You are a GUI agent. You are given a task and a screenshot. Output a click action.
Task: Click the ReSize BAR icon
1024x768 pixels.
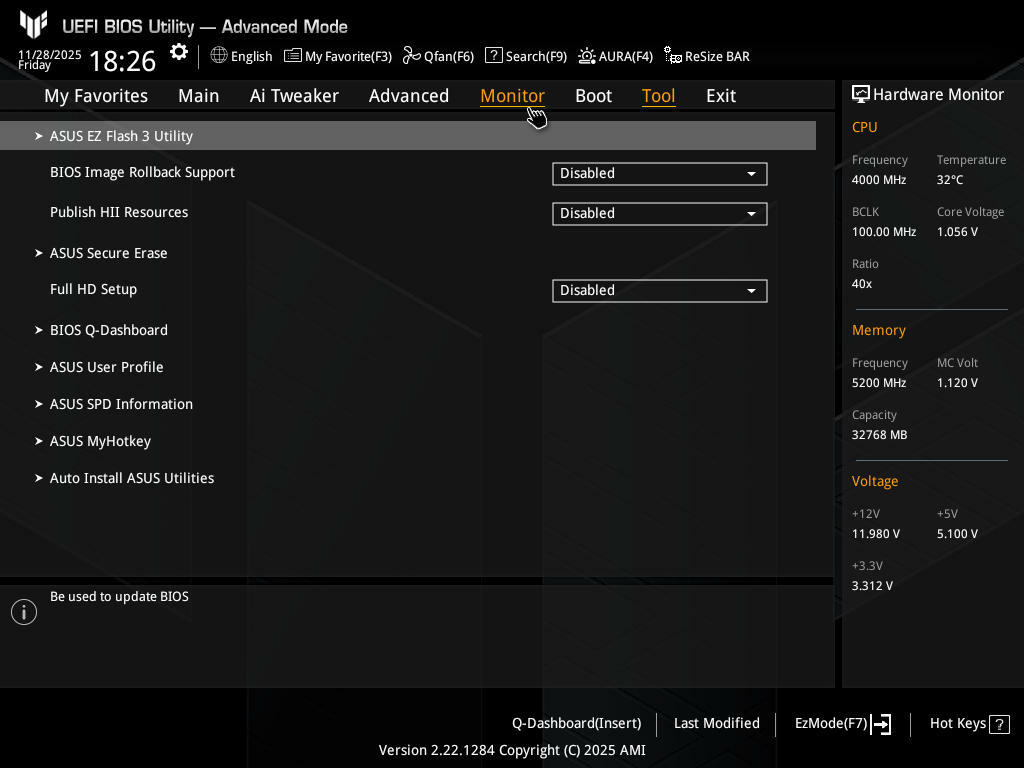673,56
